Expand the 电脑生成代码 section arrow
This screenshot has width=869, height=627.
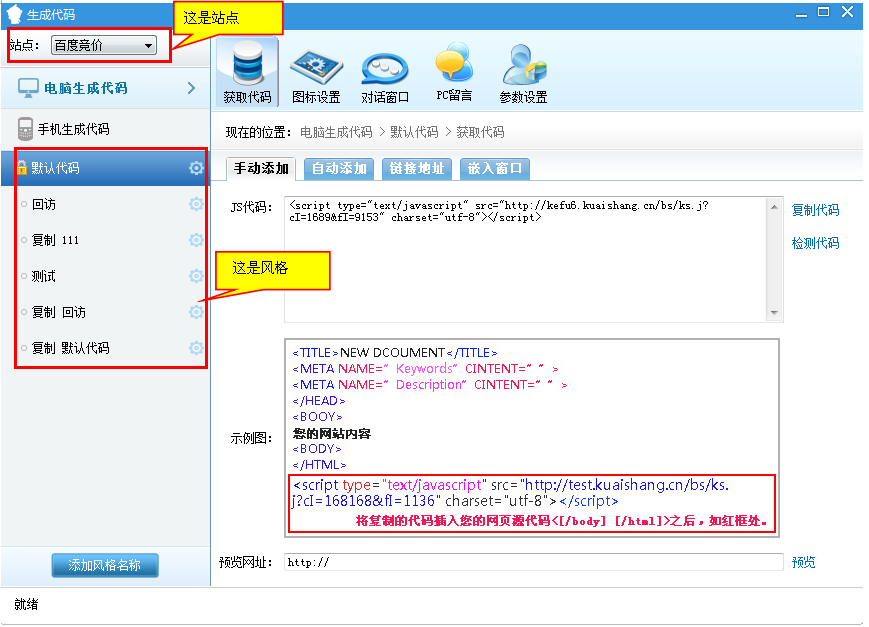click(191, 88)
